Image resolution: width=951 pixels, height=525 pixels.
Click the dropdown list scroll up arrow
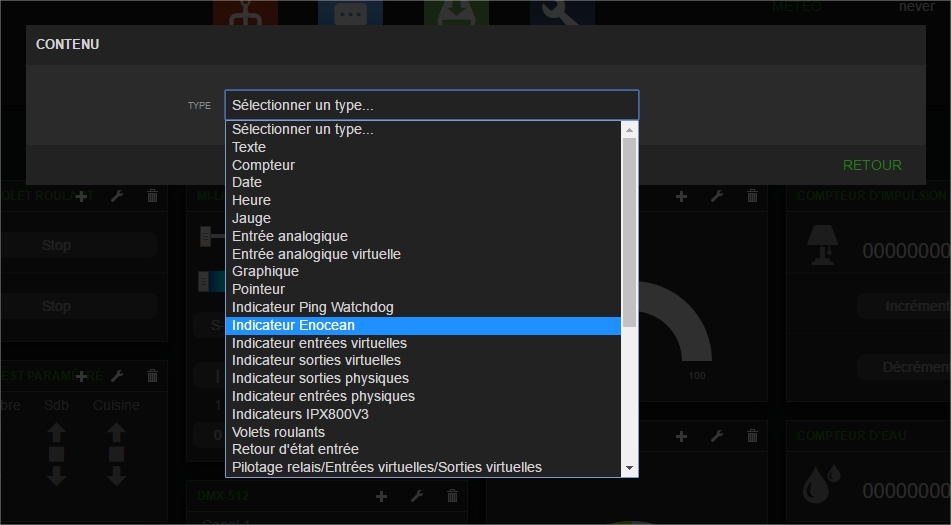click(x=629, y=129)
